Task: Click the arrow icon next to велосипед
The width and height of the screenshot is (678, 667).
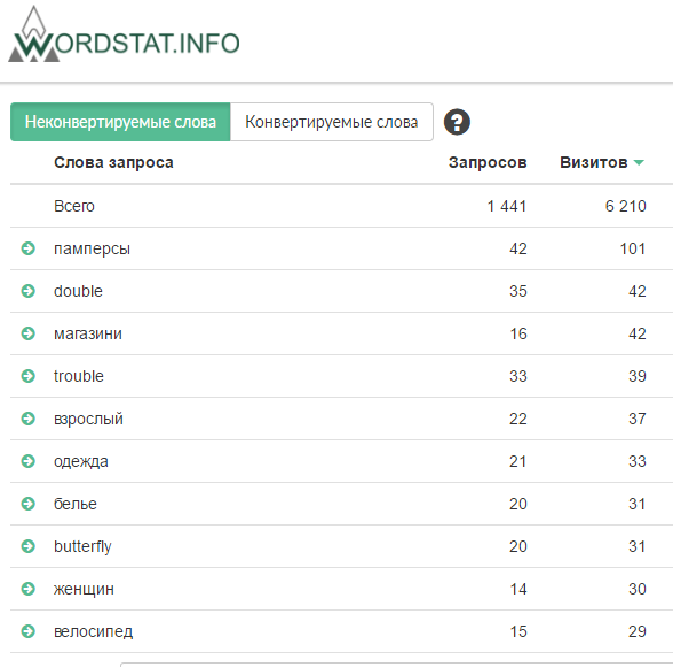Action: (28, 632)
